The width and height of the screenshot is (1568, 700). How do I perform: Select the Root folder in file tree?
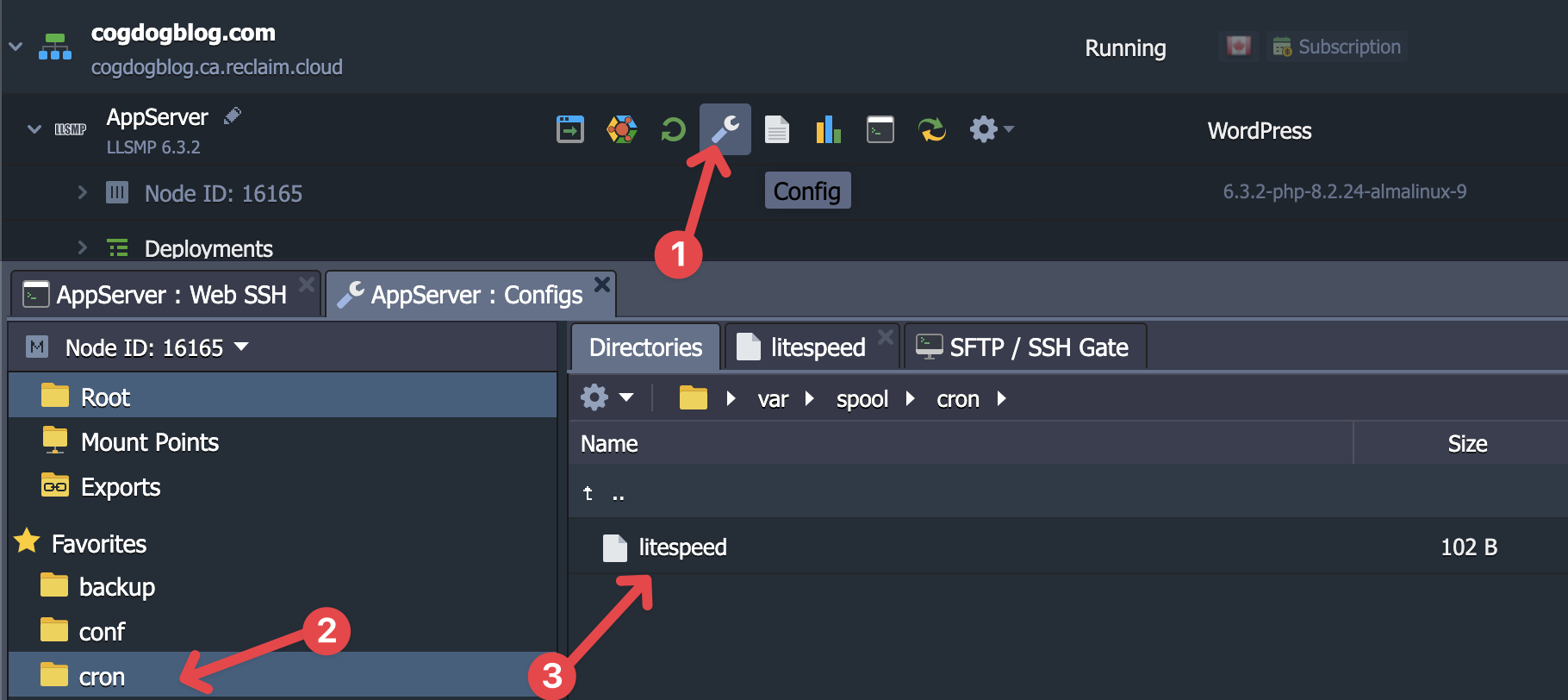(x=283, y=397)
